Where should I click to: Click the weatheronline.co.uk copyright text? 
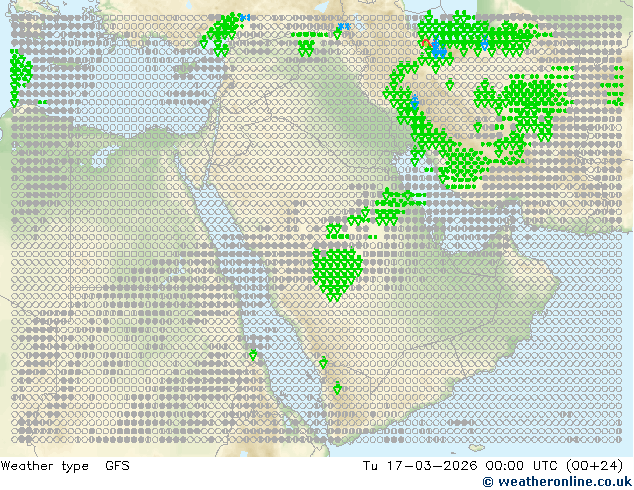(x=557, y=482)
